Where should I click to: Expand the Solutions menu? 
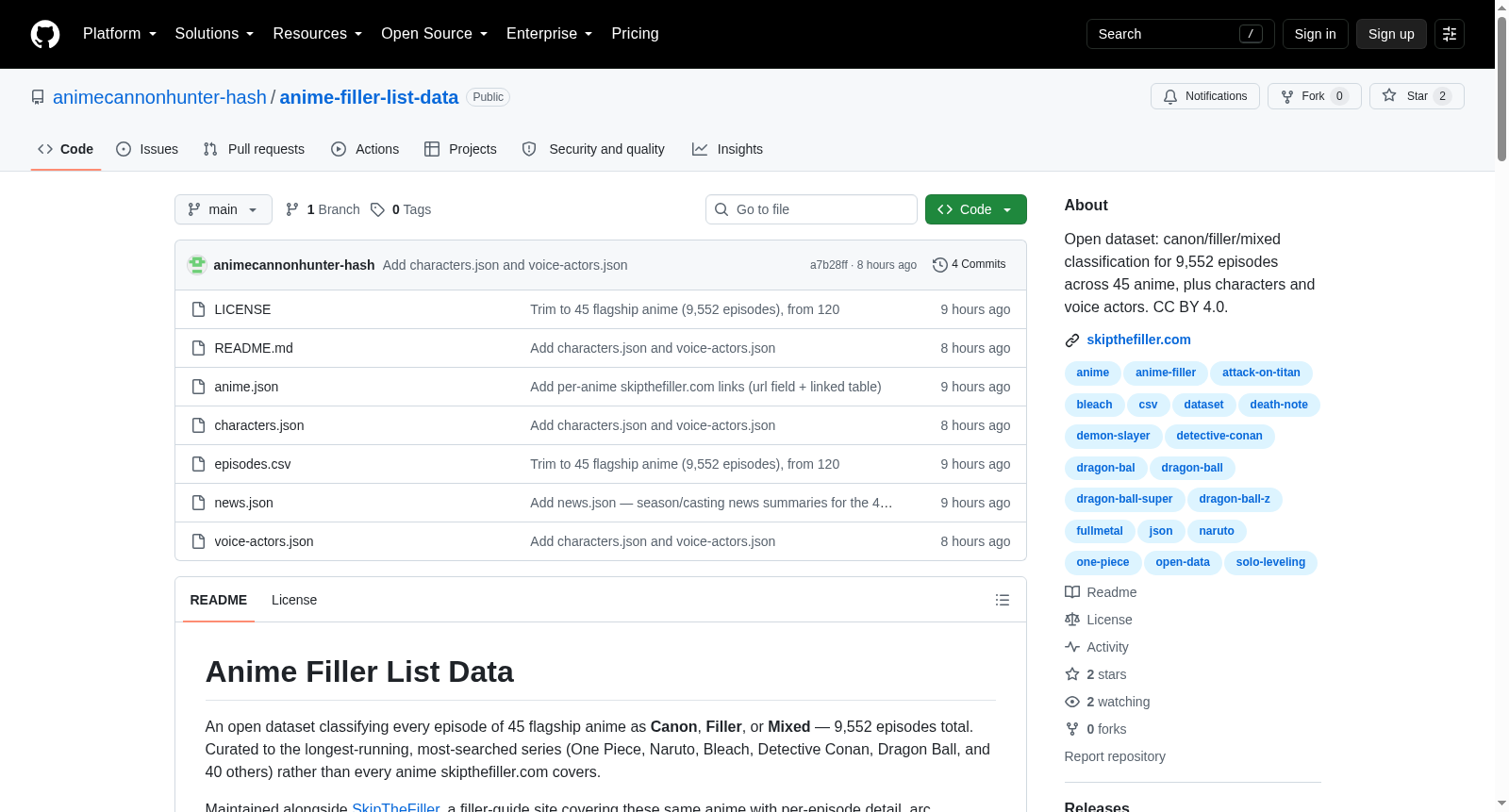214,34
